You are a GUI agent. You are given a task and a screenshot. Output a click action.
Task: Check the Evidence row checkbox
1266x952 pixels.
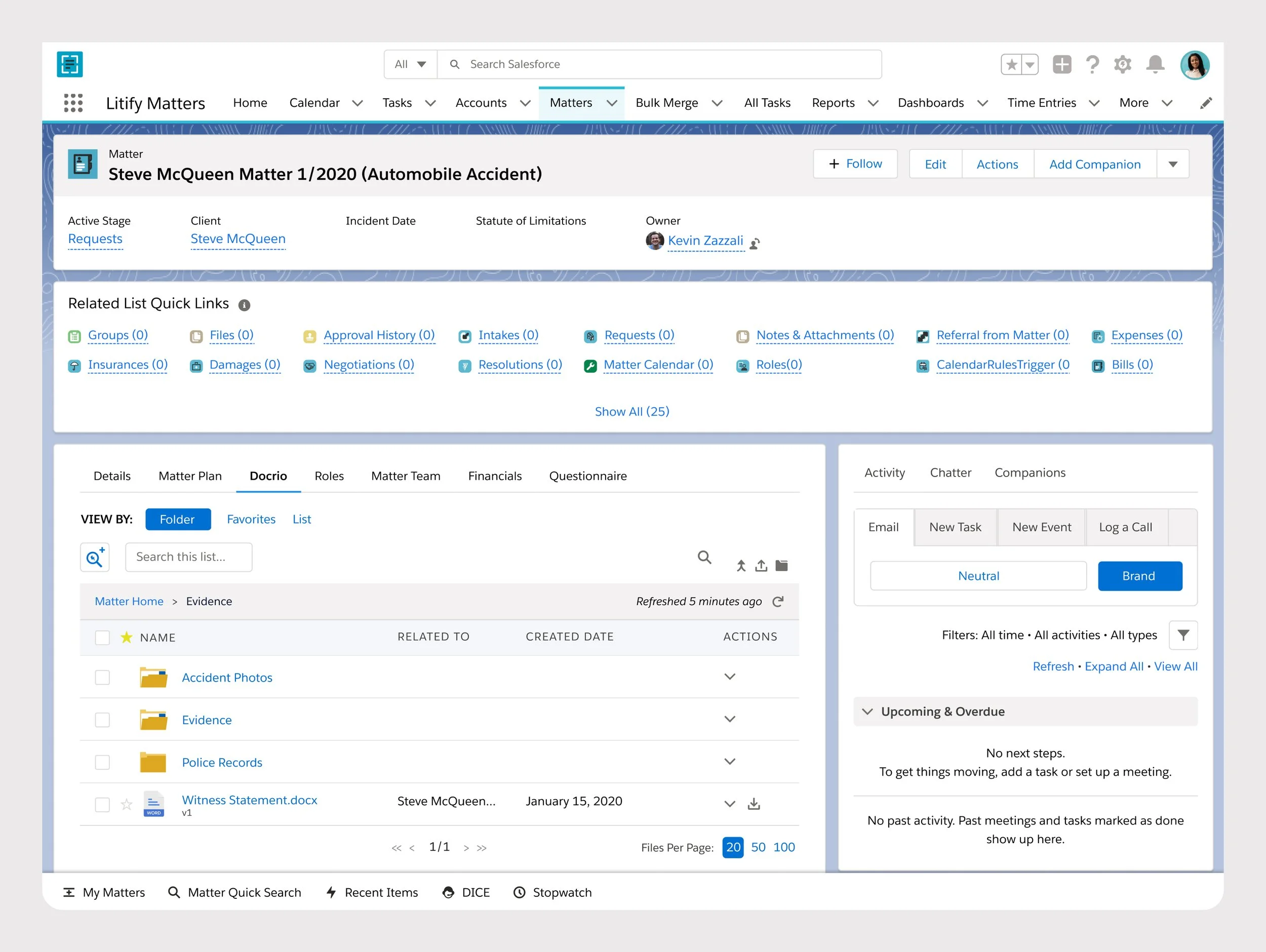(102, 720)
